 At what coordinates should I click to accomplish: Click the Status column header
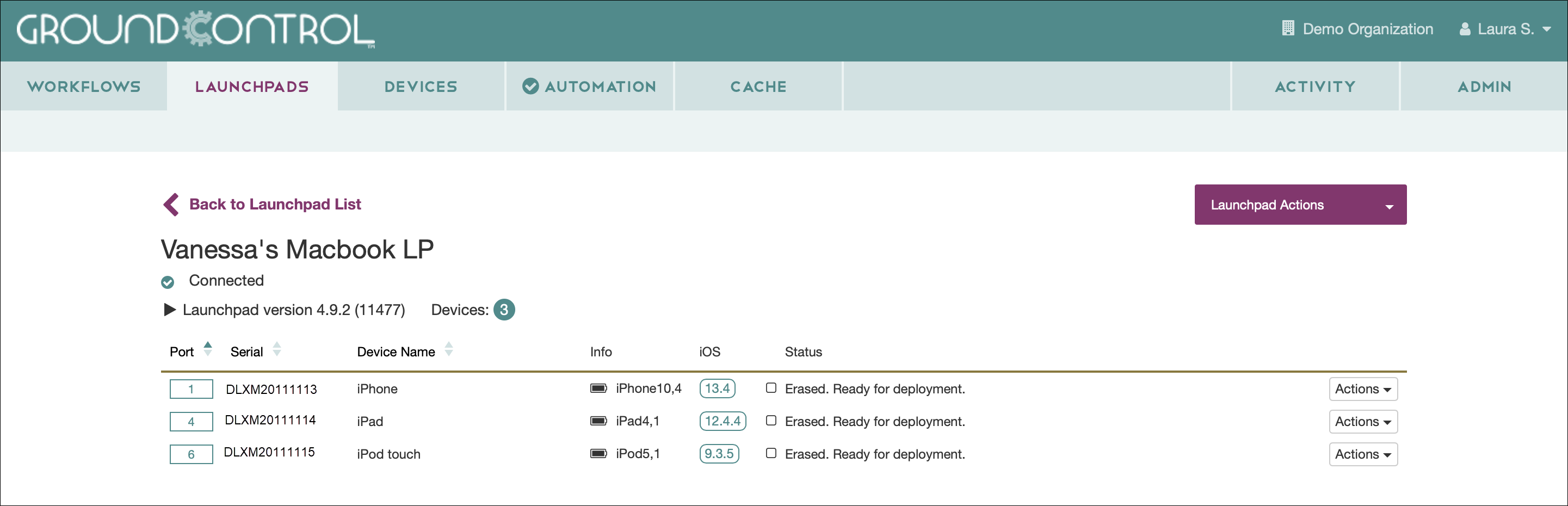tap(803, 352)
